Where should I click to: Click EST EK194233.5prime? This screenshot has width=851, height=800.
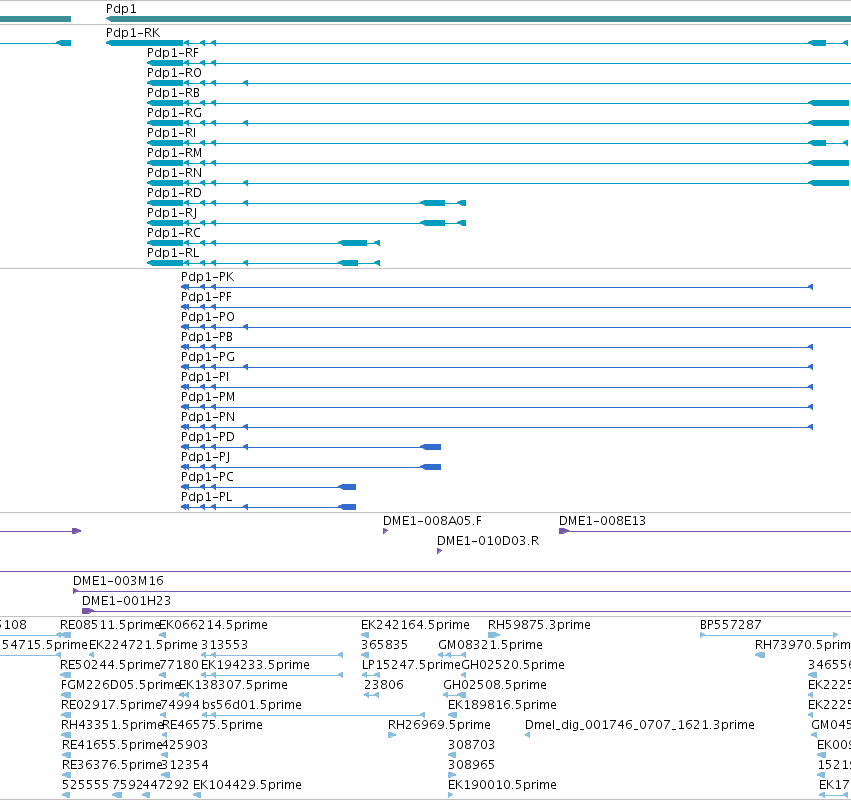256,665
